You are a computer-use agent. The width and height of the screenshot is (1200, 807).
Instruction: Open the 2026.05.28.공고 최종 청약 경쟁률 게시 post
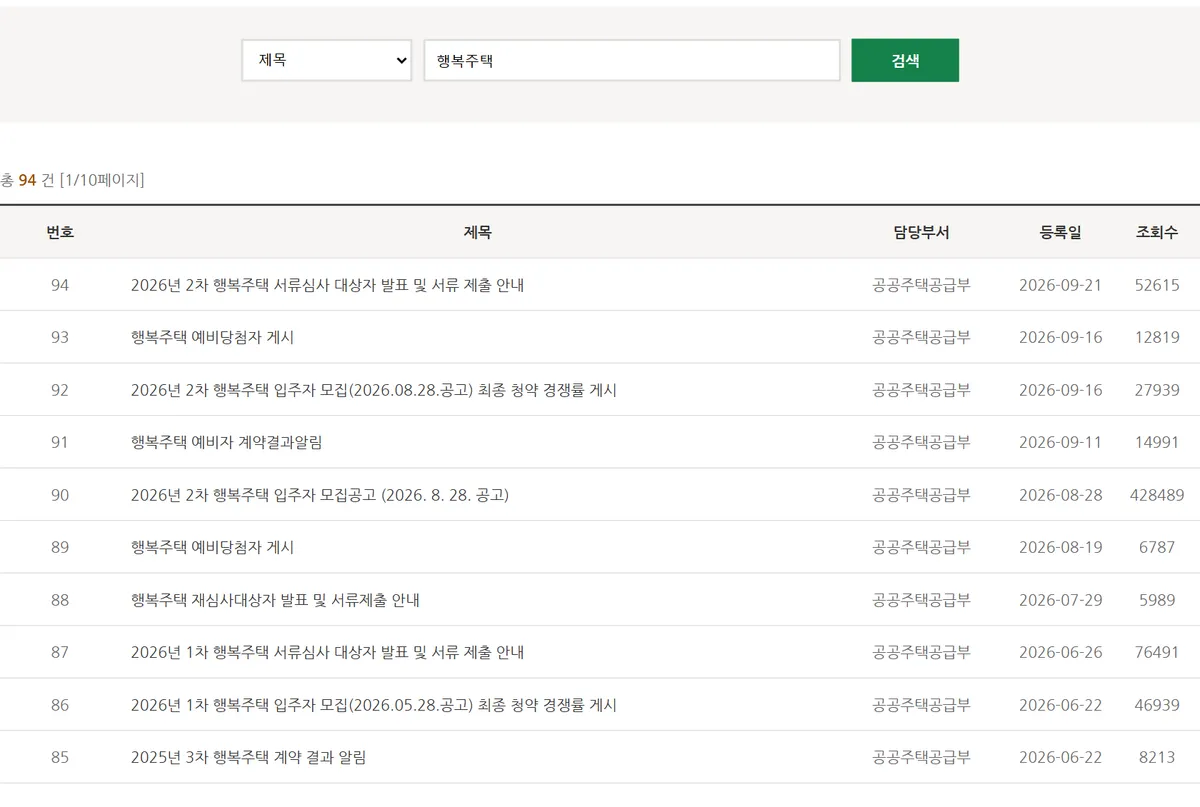pos(373,705)
